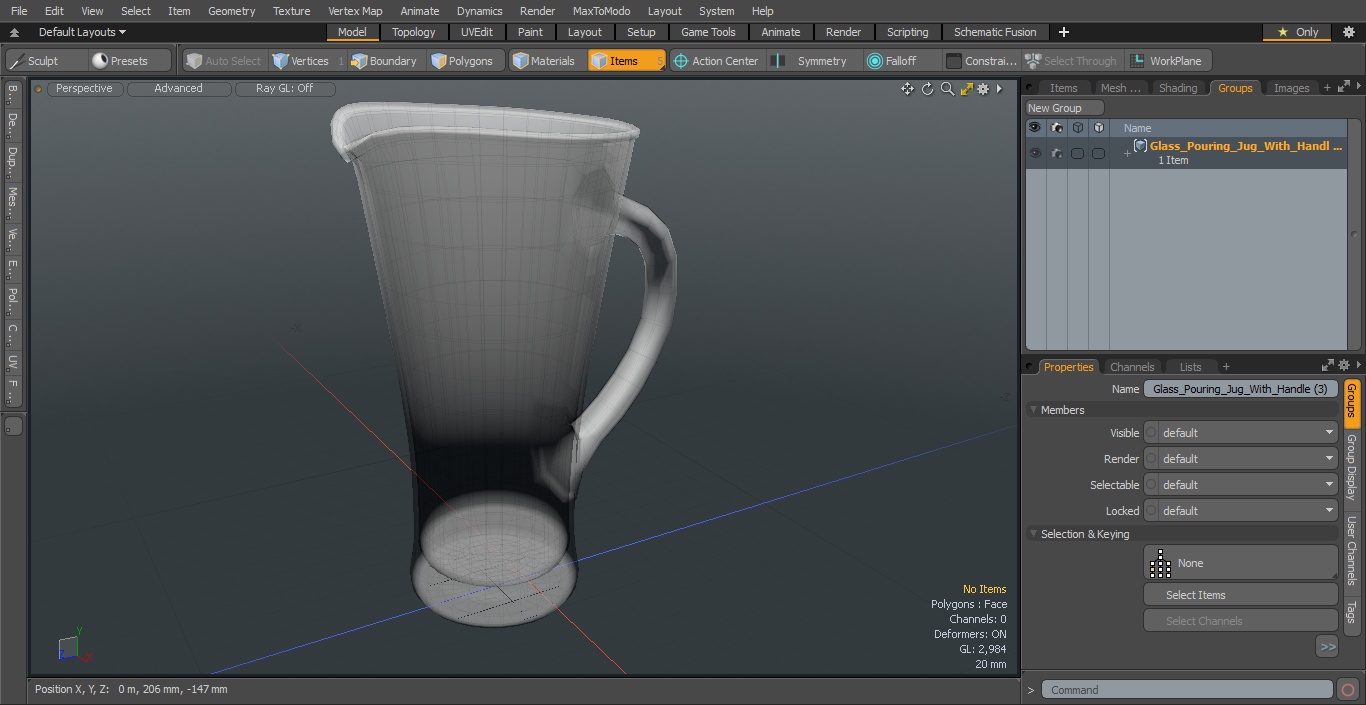This screenshot has width=1366, height=705.
Task: Click the Name field for the group
Action: [1240, 389]
